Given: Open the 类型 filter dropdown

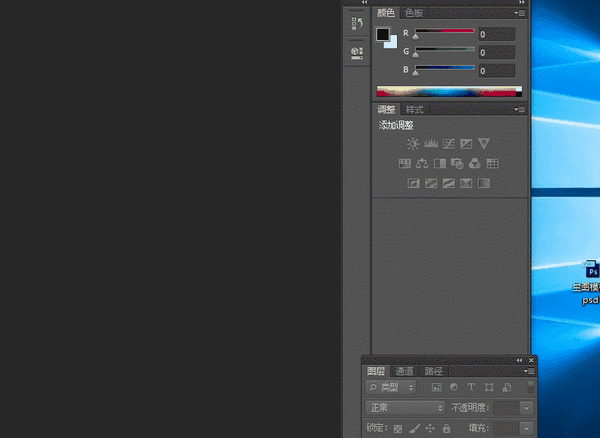Looking at the screenshot, I should tap(390, 388).
